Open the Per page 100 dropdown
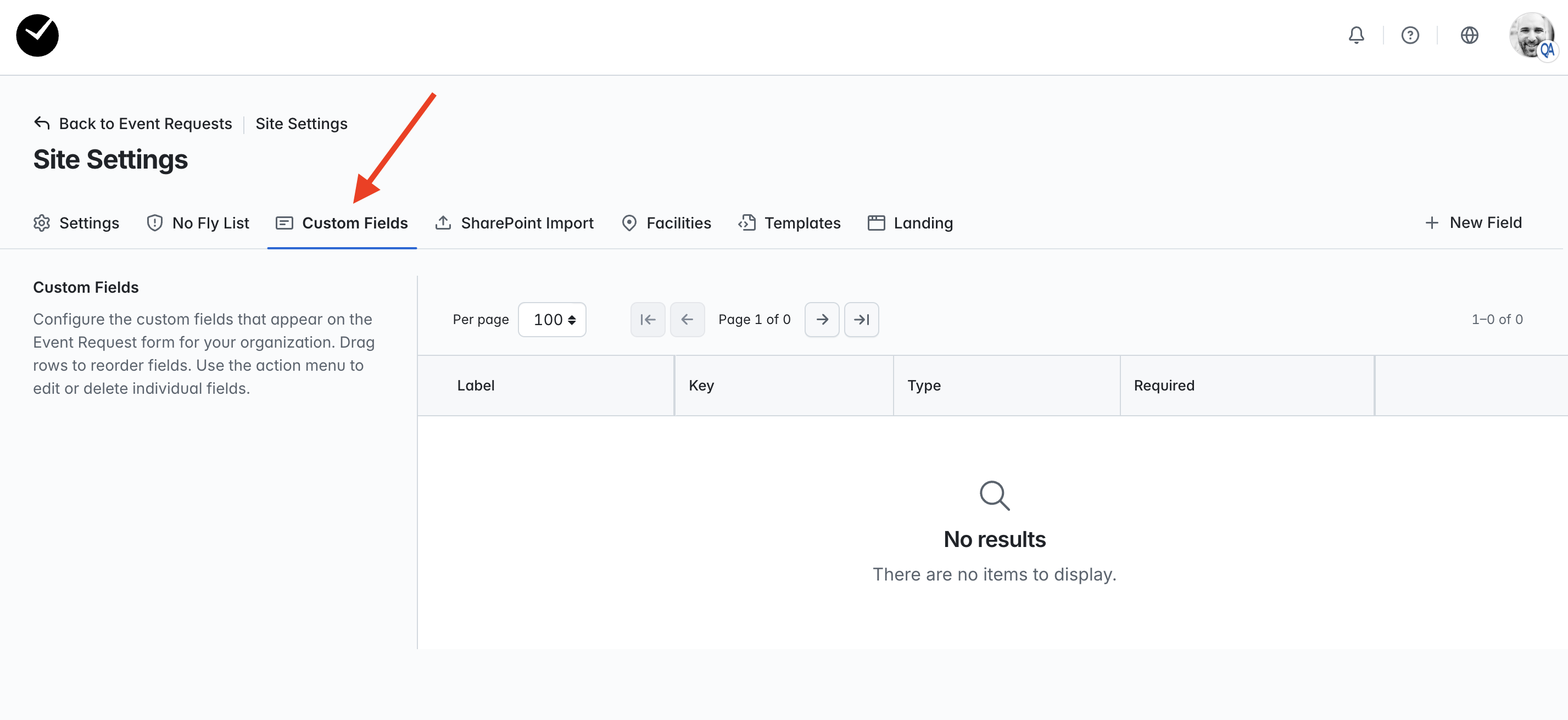1568x720 pixels. [552, 320]
